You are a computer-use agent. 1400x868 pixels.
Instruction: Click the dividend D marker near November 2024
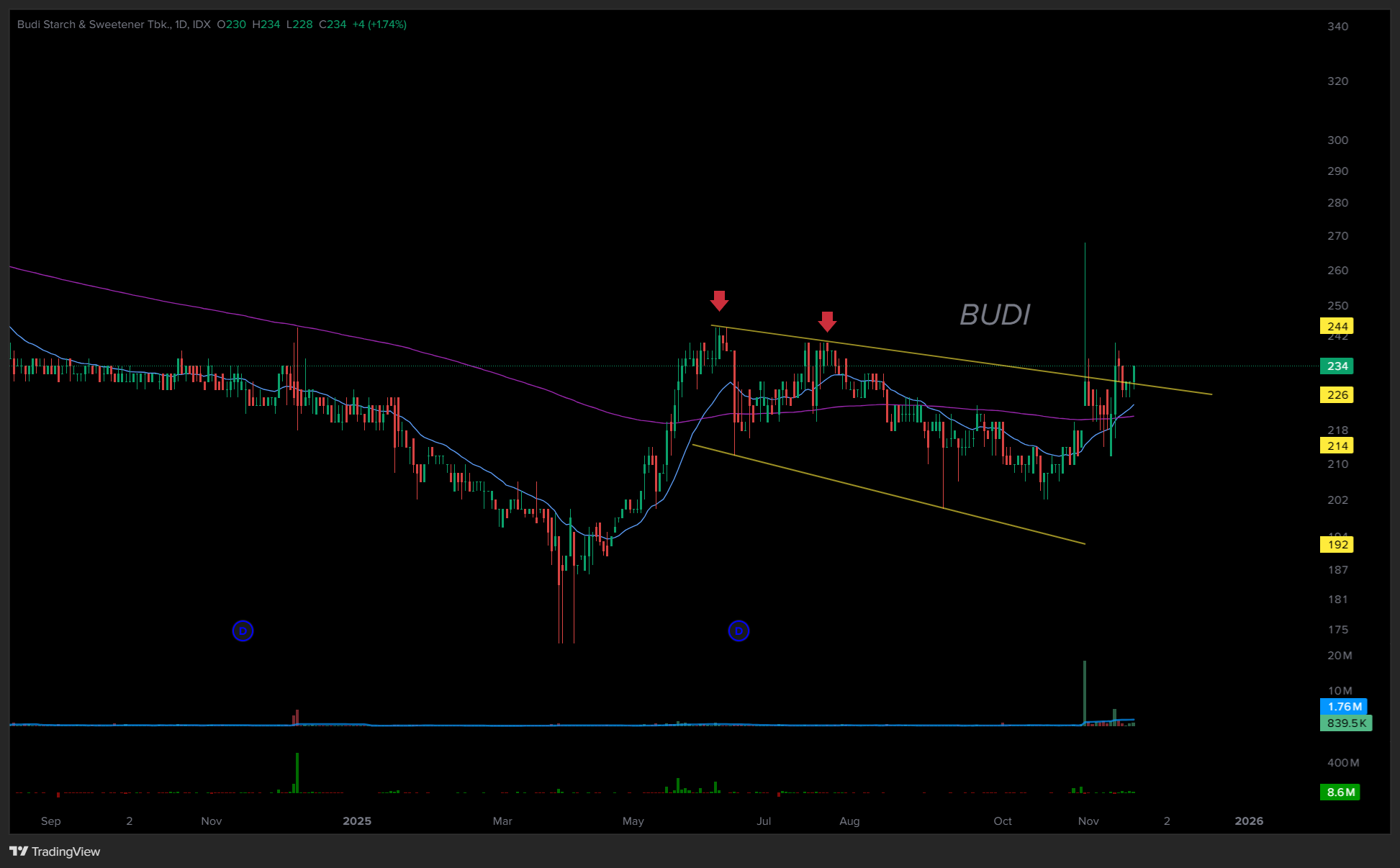243,631
